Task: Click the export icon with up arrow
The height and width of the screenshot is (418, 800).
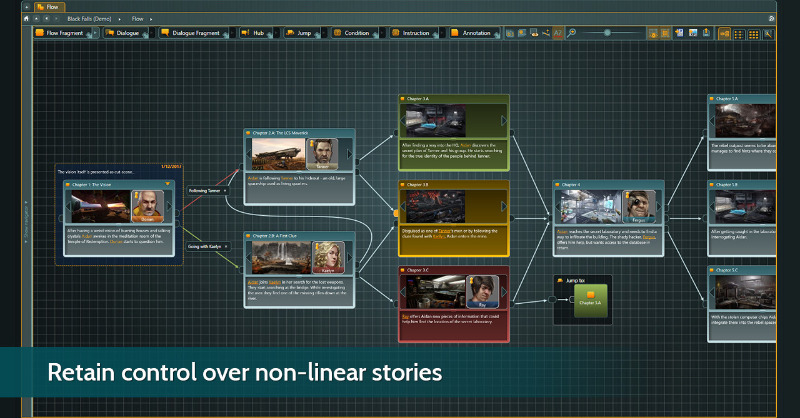Action: [706, 33]
